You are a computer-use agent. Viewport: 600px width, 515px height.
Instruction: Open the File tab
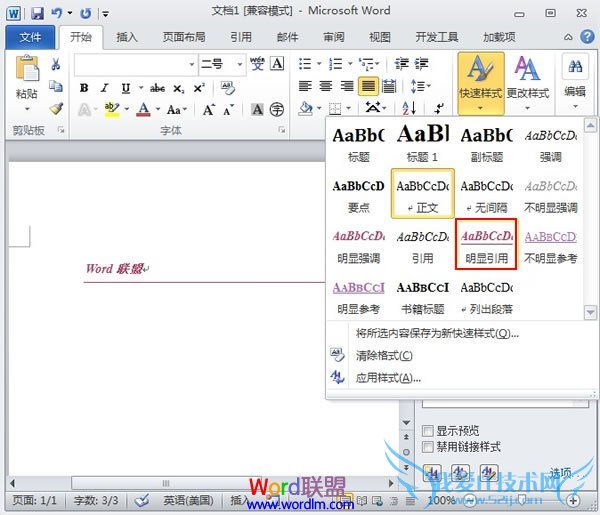(30, 37)
